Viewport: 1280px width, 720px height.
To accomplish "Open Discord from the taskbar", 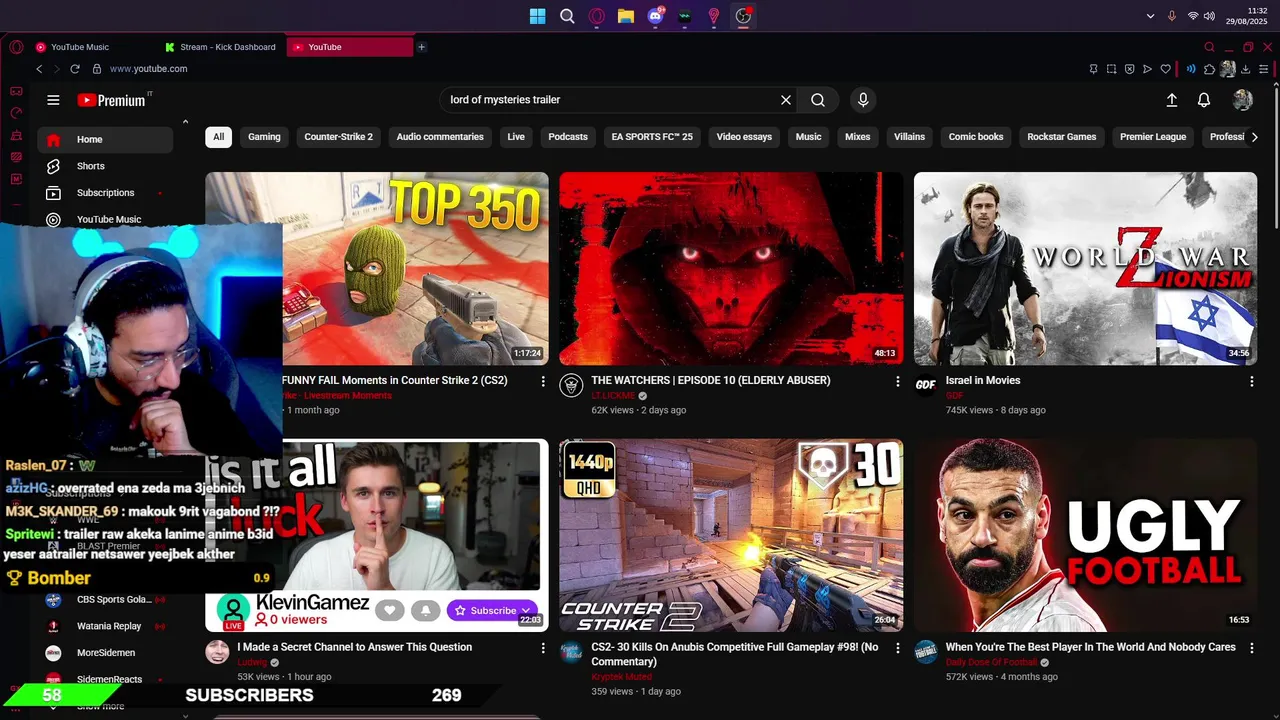I will 655,16.
